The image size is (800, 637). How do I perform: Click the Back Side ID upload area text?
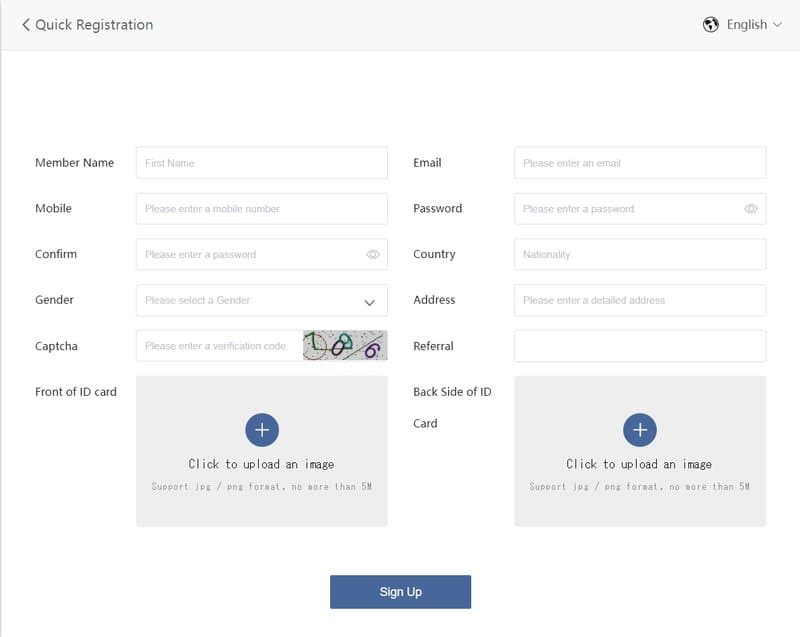639,464
